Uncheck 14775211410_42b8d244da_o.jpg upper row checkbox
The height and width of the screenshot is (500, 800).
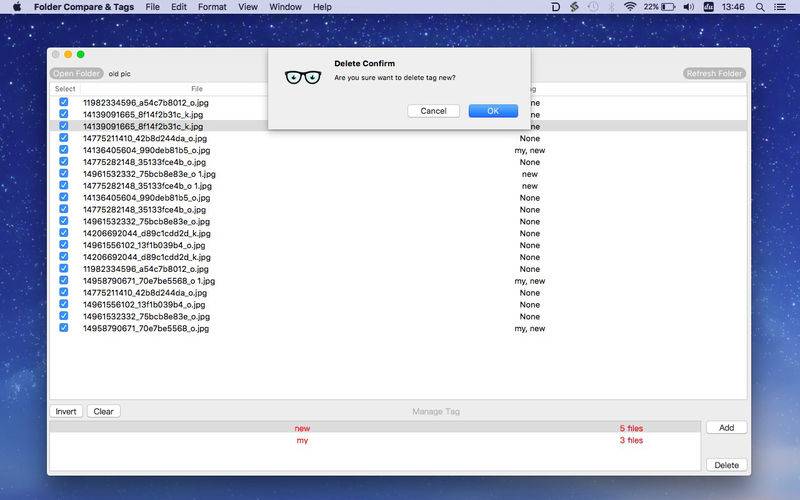pyautogui.click(x=64, y=138)
